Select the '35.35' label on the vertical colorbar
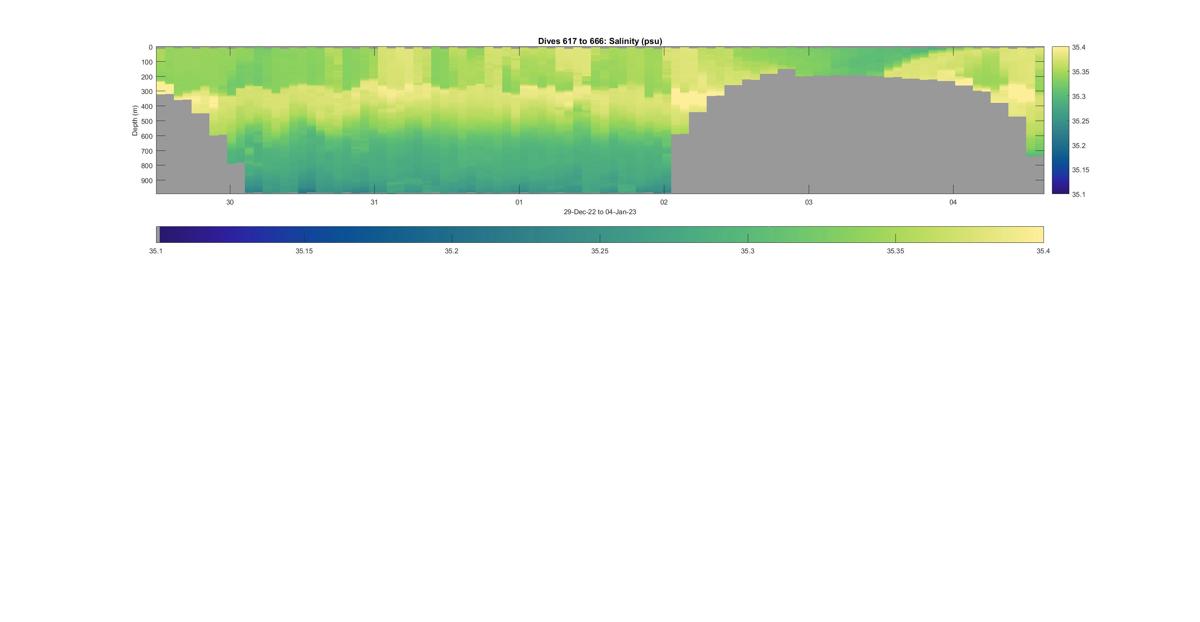This screenshot has height=622, width=1200. tap(1081, 72)
